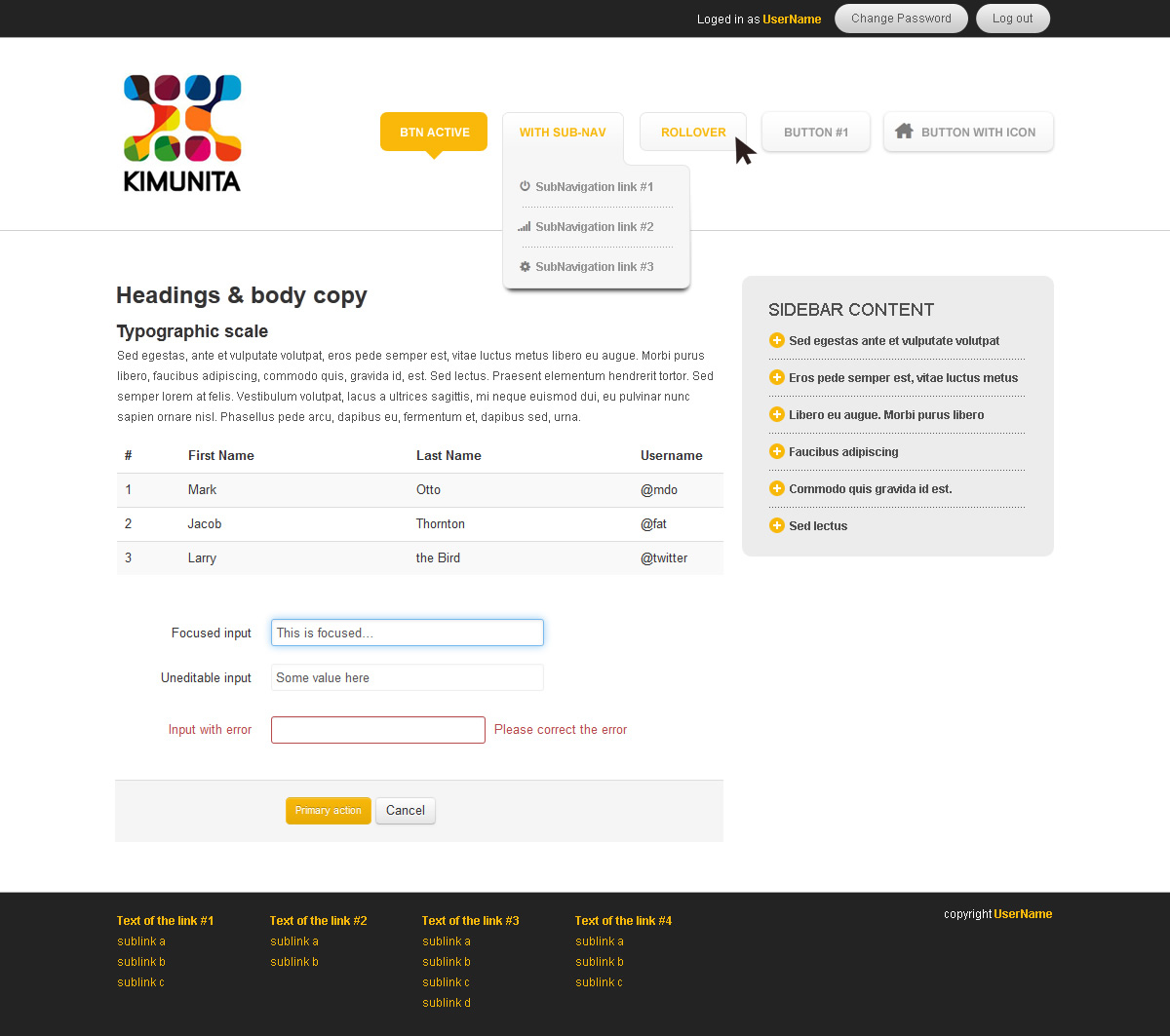Click plus icon next to Eros pede semper
This screenshot has height=1036, width=1170.
777,377
